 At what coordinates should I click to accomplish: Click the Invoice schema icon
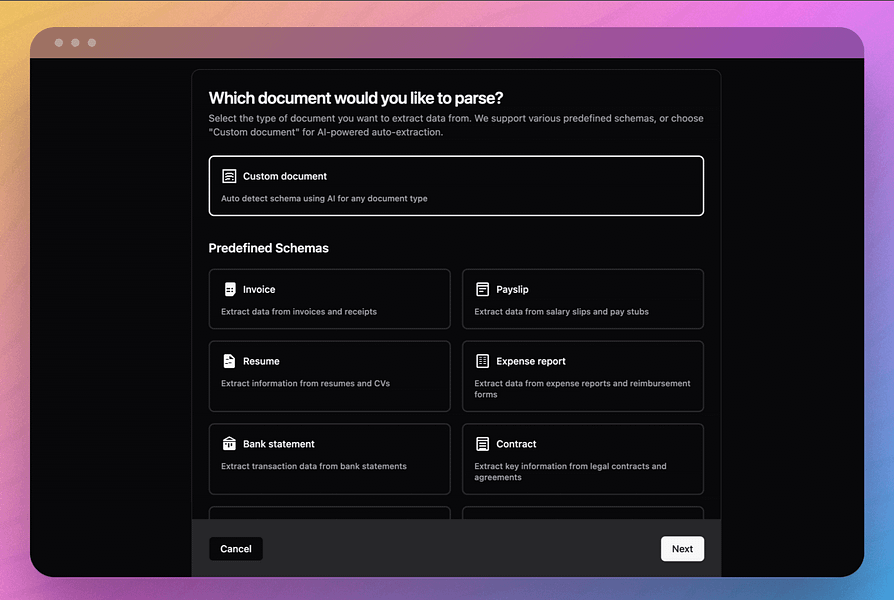point(230,289)
